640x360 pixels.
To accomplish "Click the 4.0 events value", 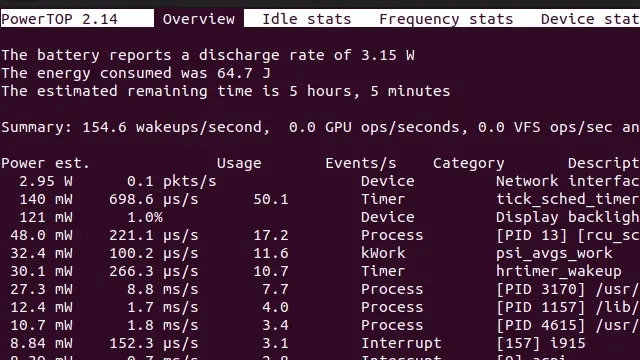I will [276, 307].
